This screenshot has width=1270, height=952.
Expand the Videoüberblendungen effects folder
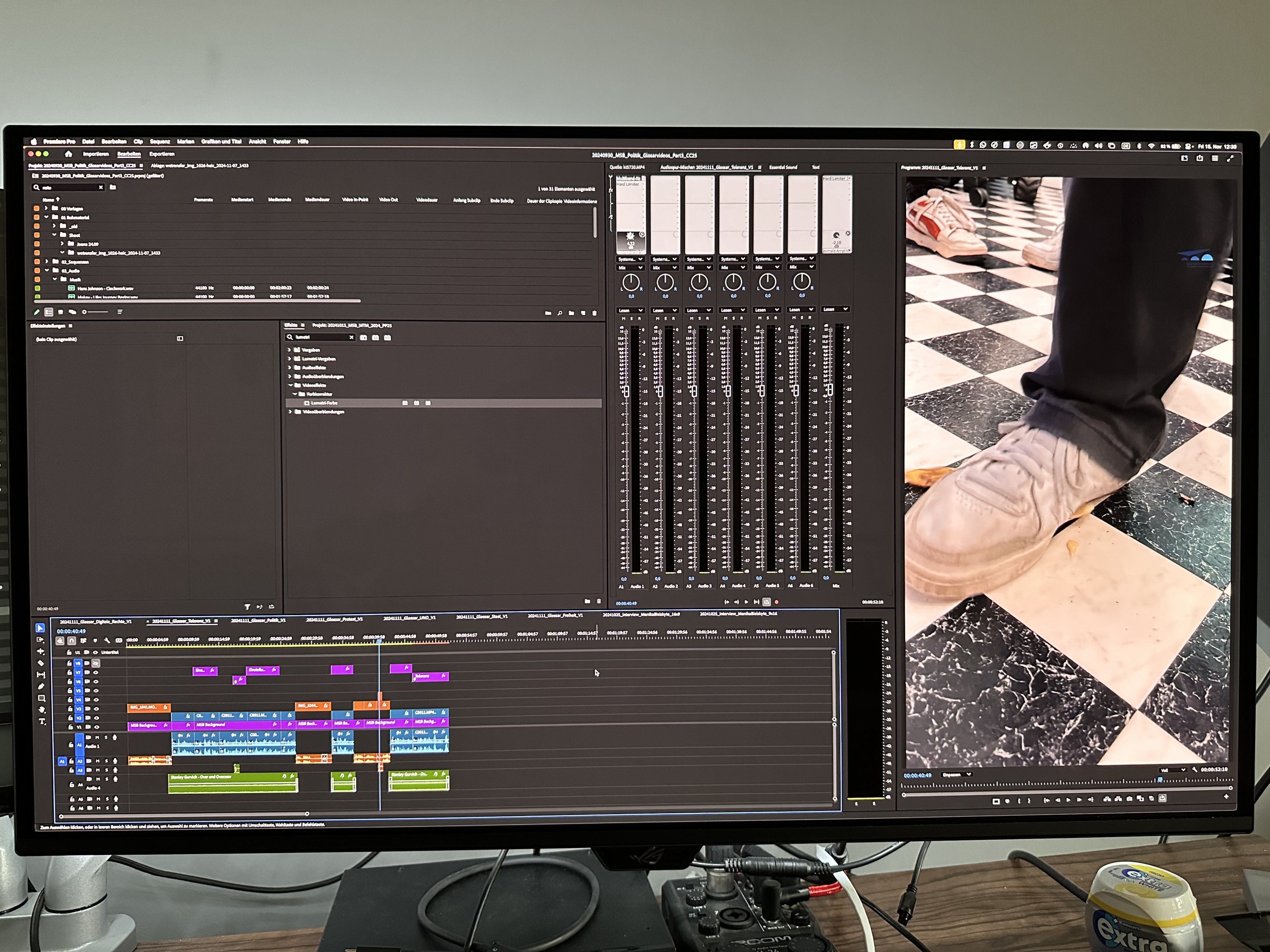pyautogui.click(x=290, y=412)
